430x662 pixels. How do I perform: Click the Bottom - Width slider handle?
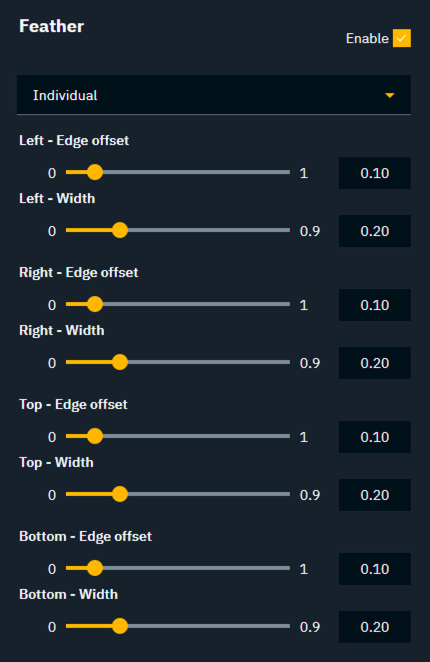(x=120, y=626)
